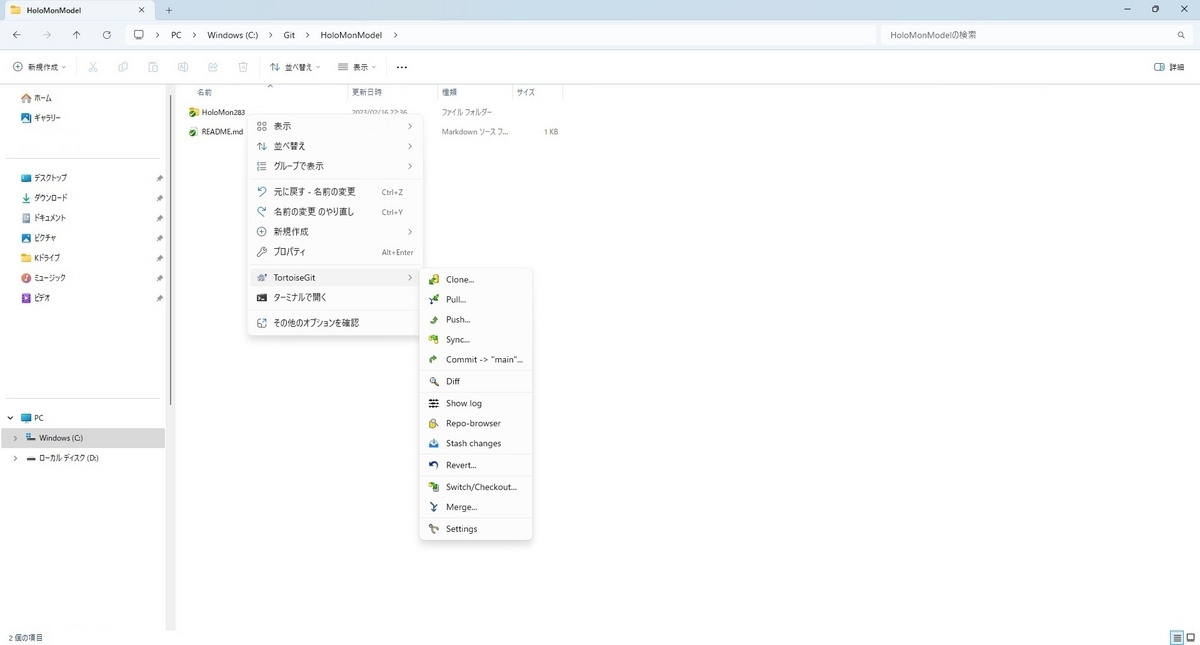Select Stash changes in TortoiseGit submenu

click(x=472, y=443)
